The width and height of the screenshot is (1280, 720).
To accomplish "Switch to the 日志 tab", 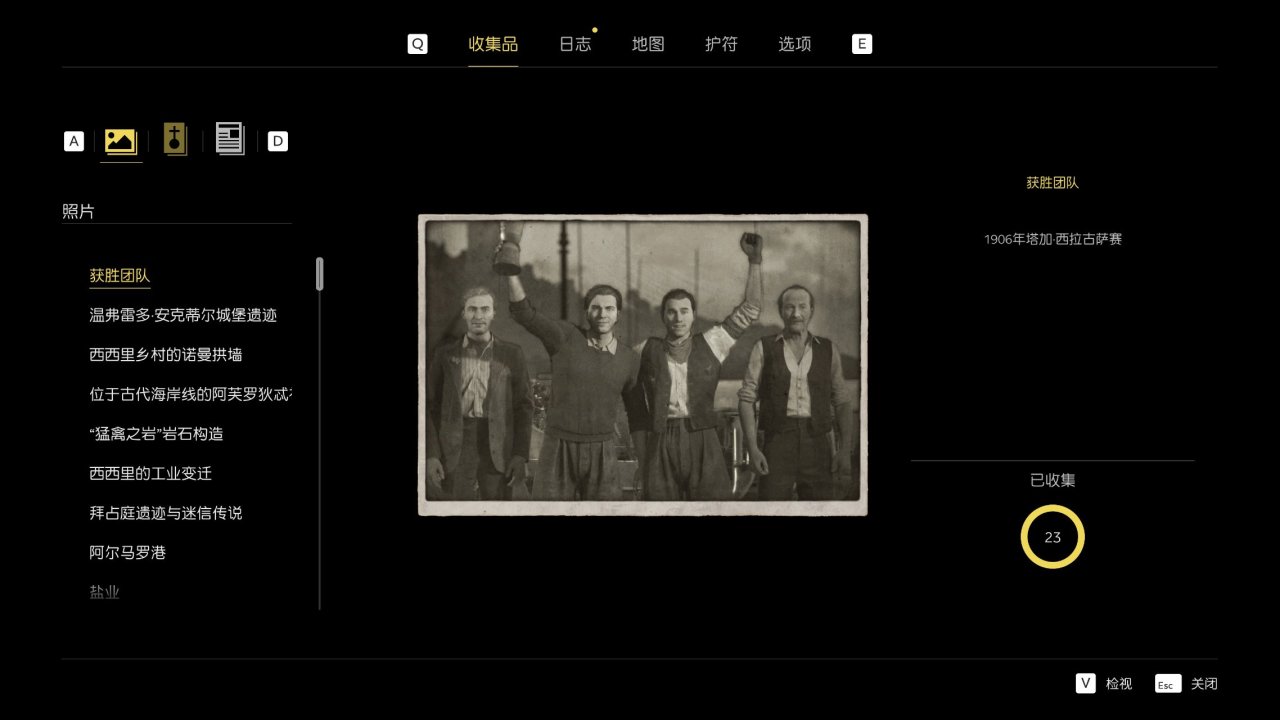I will 575,44.
